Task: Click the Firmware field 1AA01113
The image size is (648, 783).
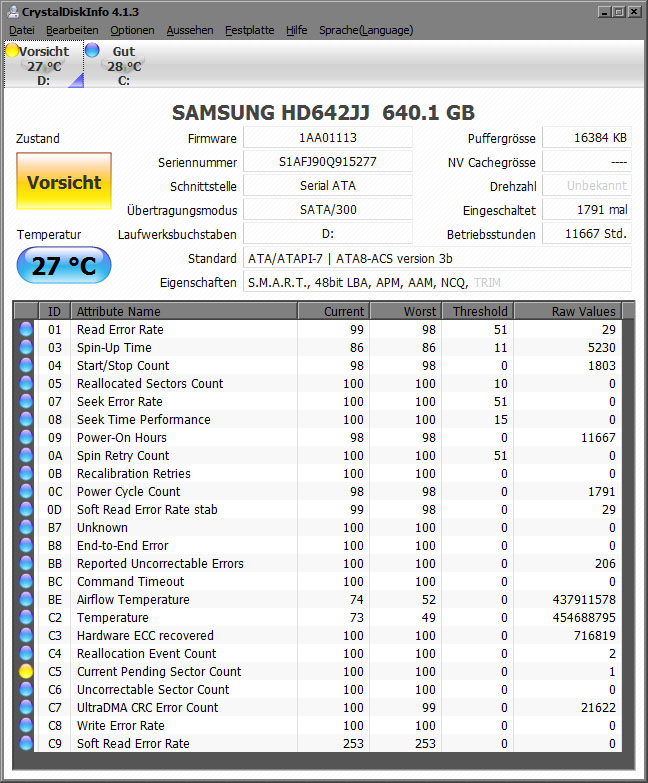Action: (327, 138)
